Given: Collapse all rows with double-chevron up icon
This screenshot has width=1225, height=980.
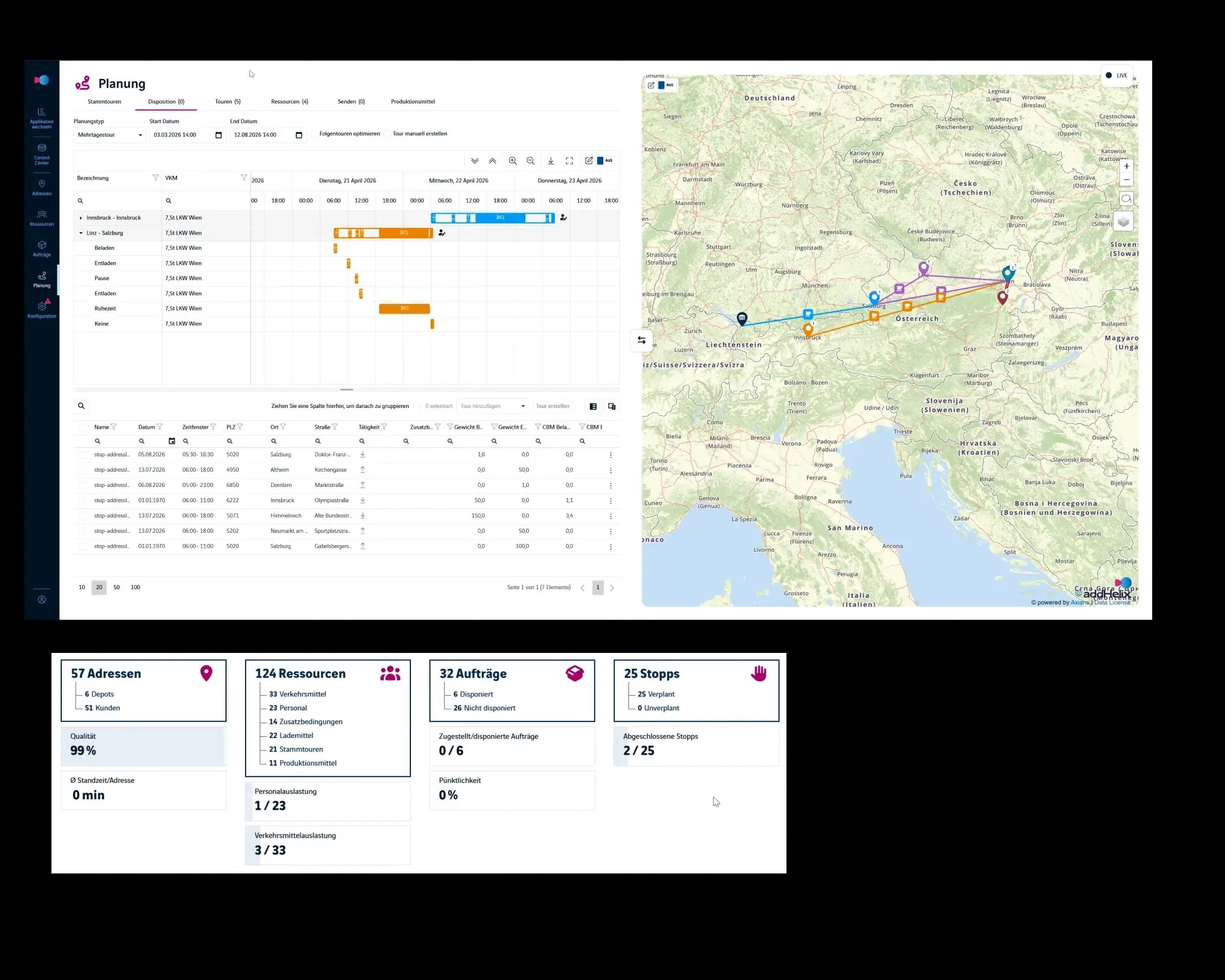Looking at the screenshot, I should (x=492, y=161).
